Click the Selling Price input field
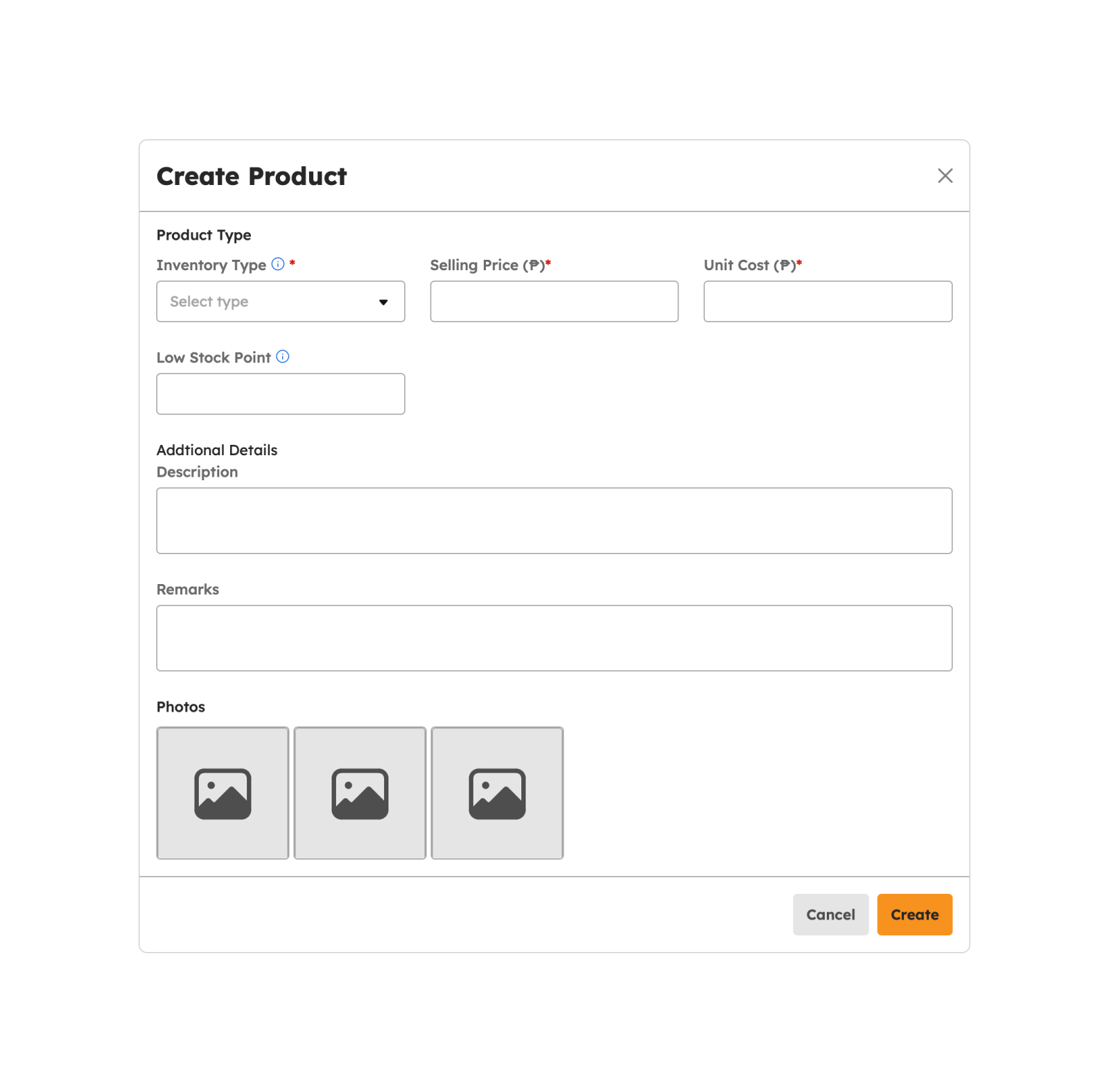 (554, 301)
